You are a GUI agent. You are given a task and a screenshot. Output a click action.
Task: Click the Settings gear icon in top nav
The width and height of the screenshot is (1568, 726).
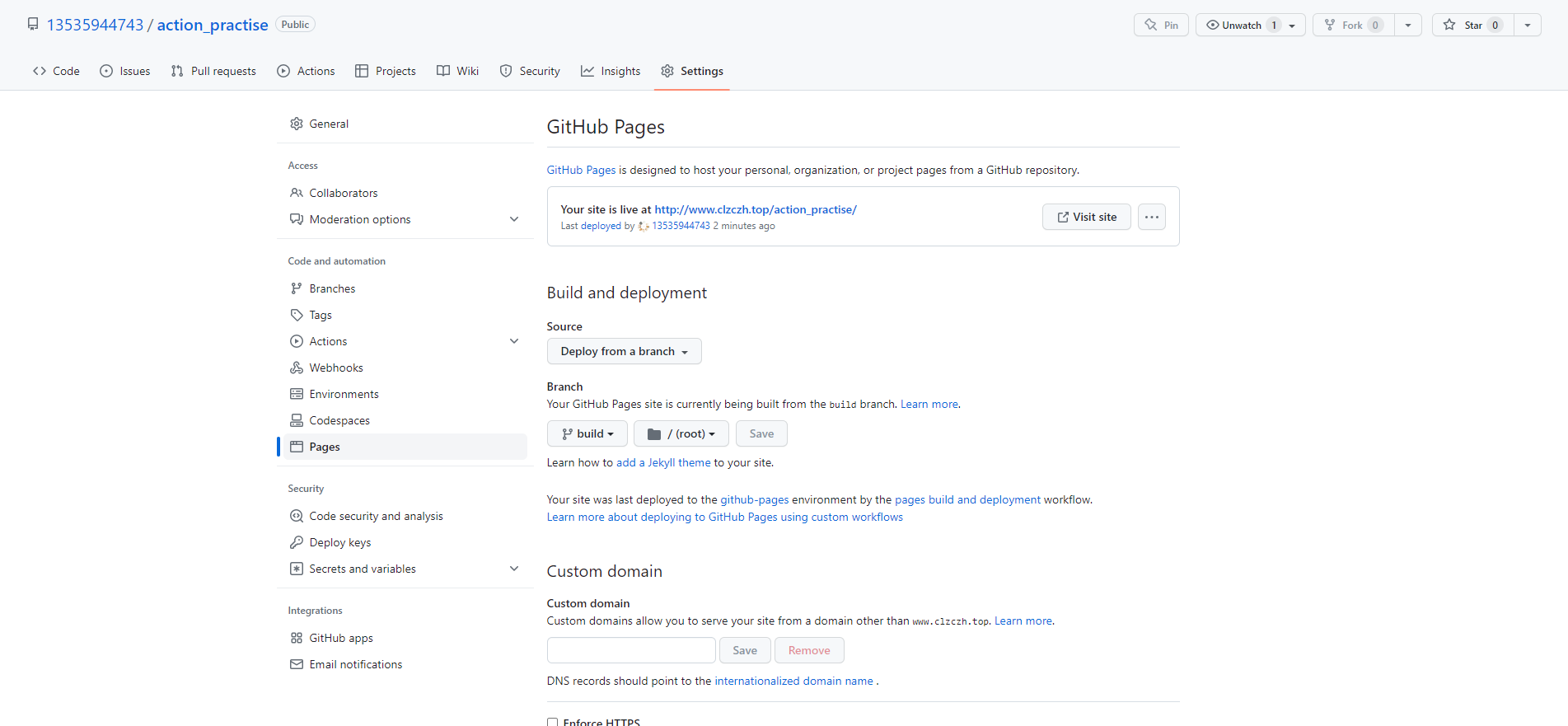(x=667, y=71)
